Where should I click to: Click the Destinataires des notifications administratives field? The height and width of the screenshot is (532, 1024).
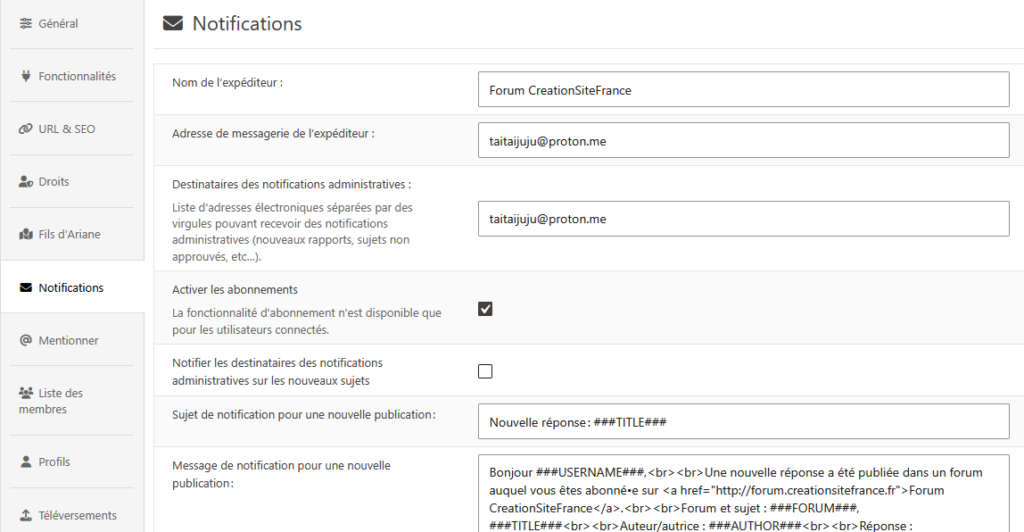click(743, 219)
